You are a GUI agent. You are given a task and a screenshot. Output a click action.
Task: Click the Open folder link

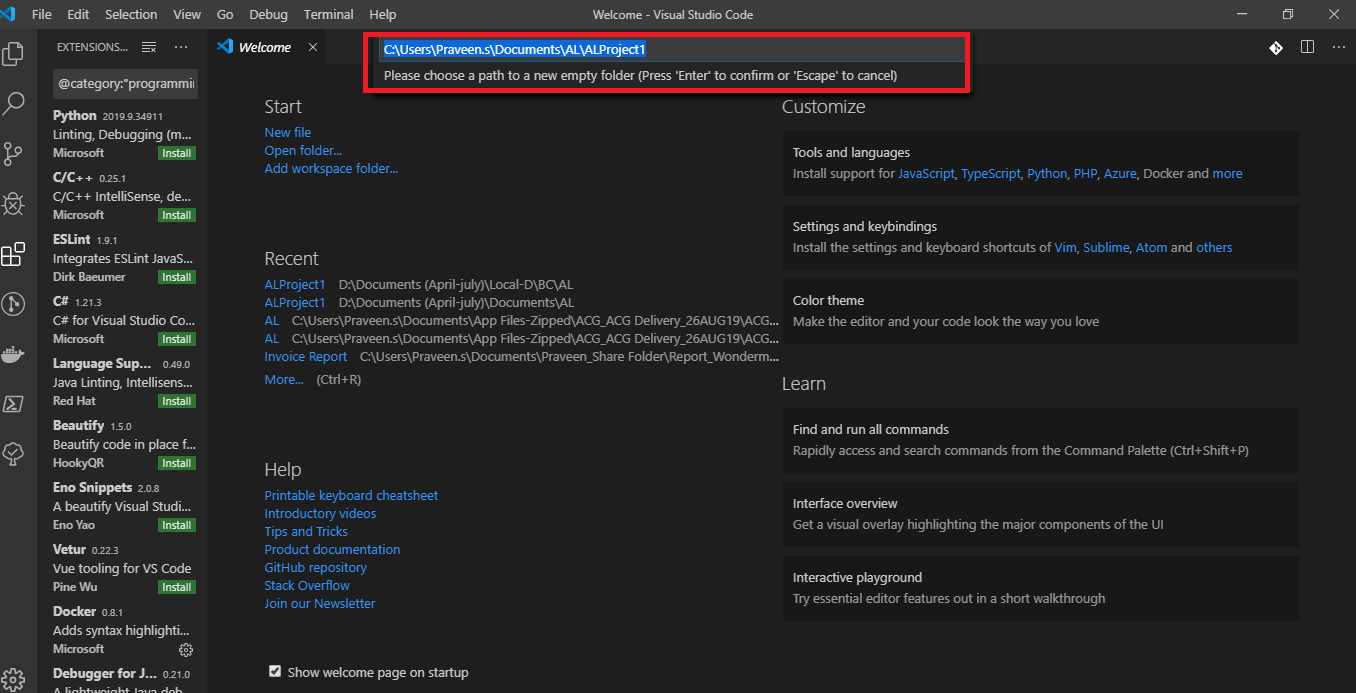coord(303,150)
